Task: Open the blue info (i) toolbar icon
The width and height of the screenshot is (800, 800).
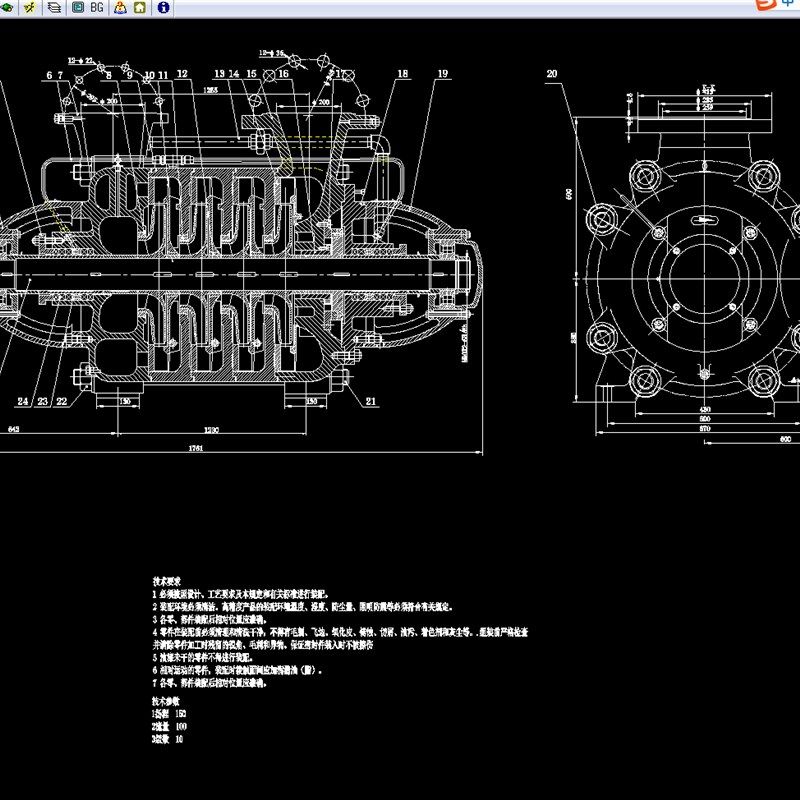Action: pyautogui.click(x=163, y=8)
